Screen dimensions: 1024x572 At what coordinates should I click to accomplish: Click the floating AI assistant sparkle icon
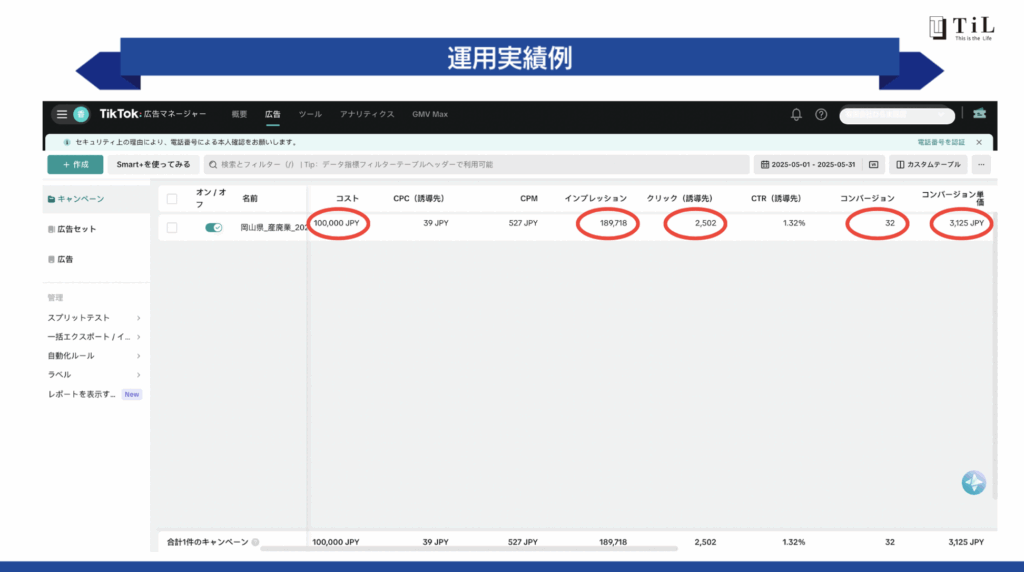(x=973, y=483)
